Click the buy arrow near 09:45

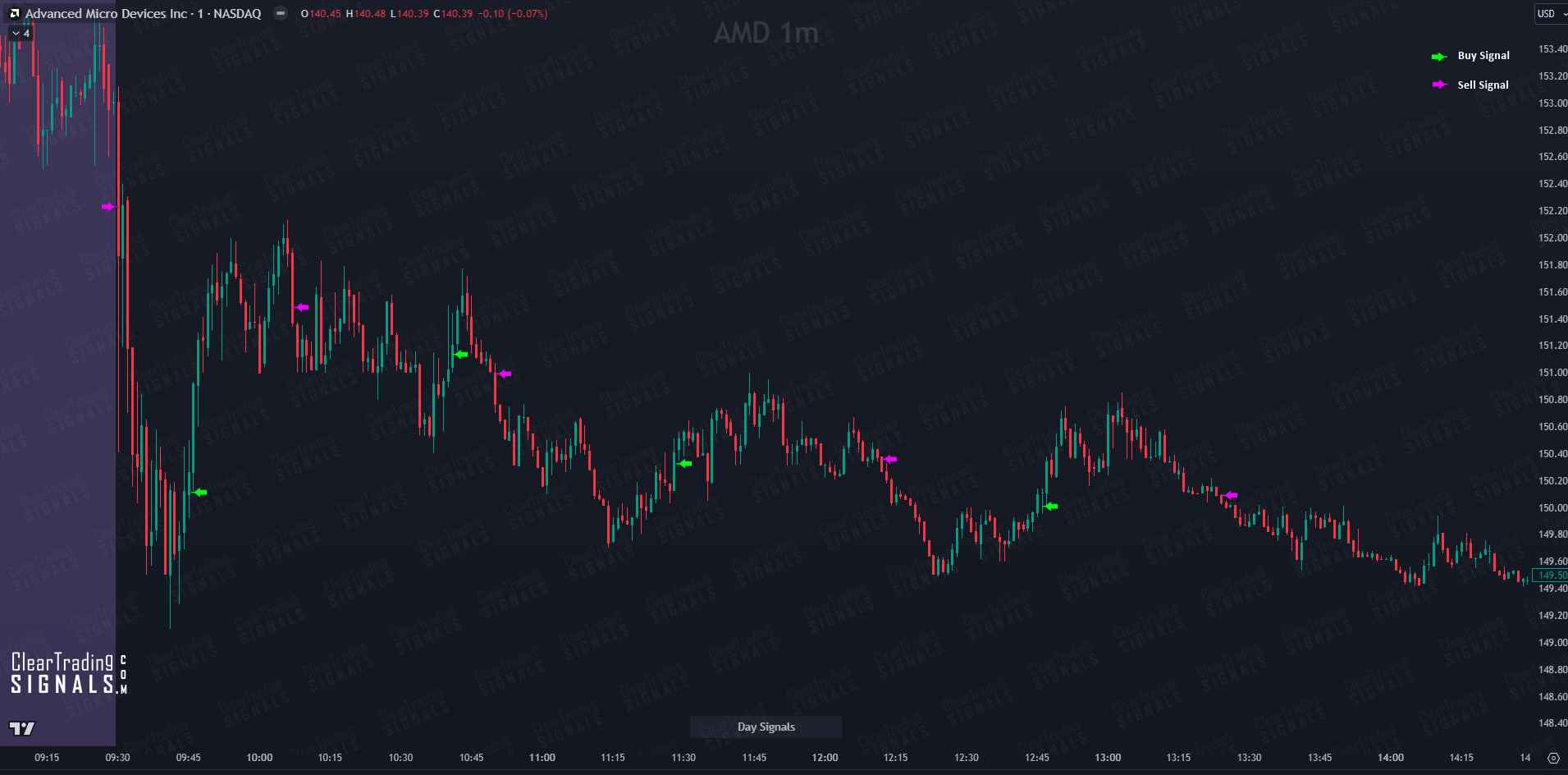199,493
